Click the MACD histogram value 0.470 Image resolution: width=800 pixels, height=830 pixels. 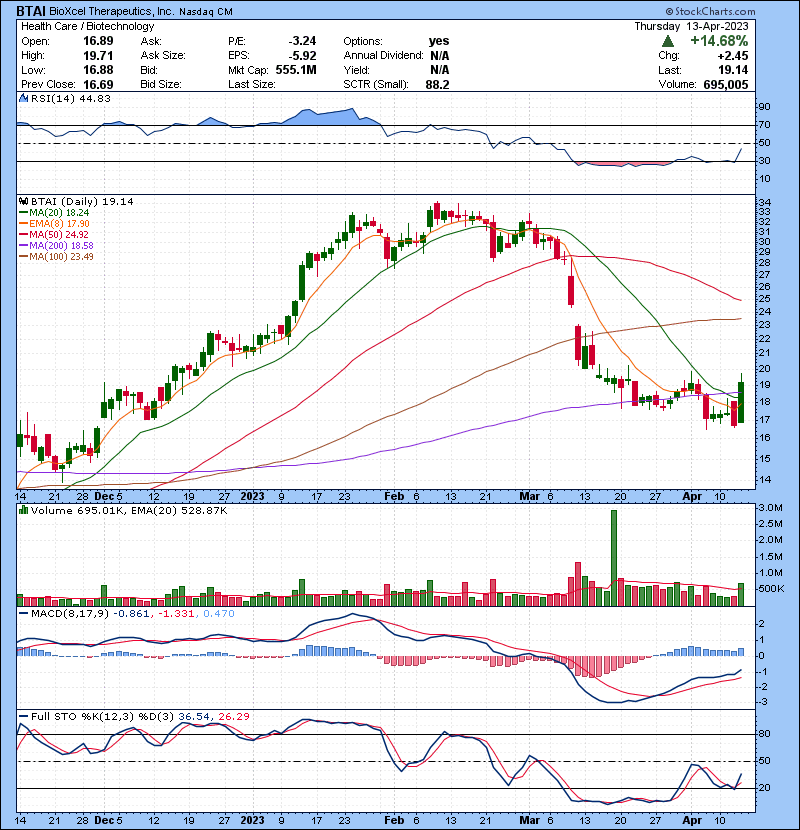219,614
